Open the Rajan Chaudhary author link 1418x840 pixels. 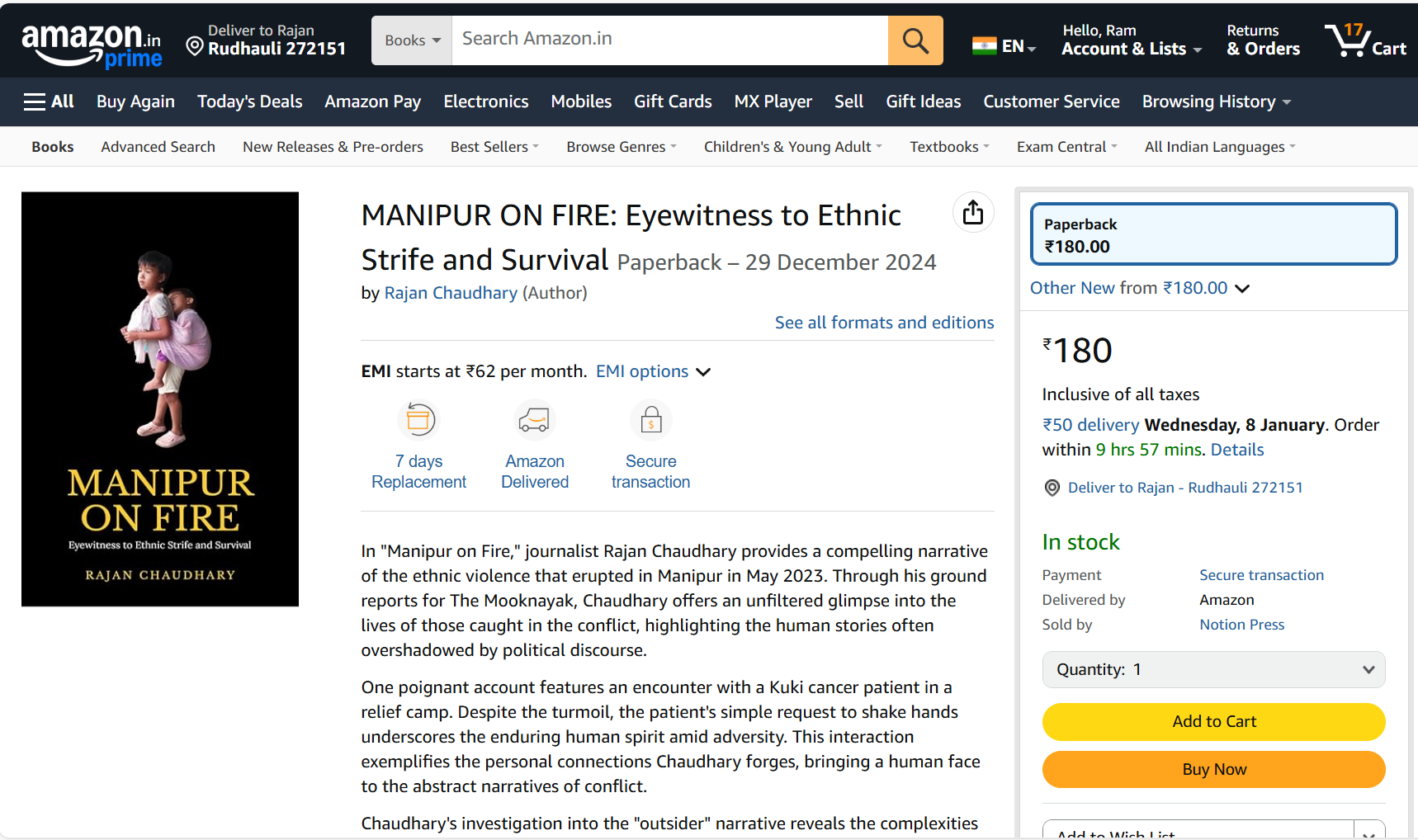coord(451,293)
